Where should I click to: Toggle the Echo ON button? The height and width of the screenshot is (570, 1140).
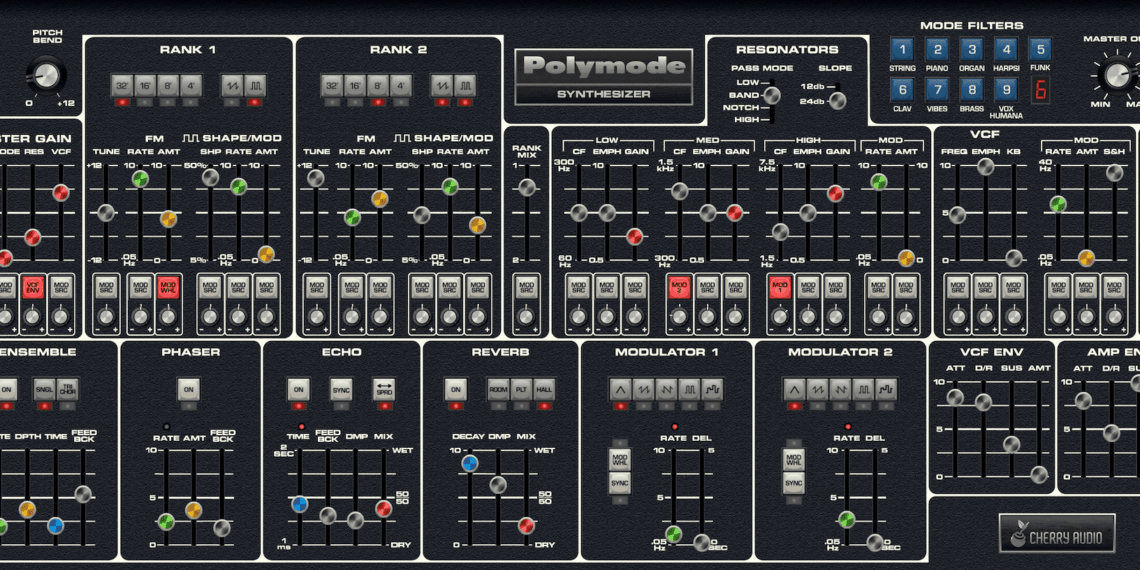click(298, 389)
